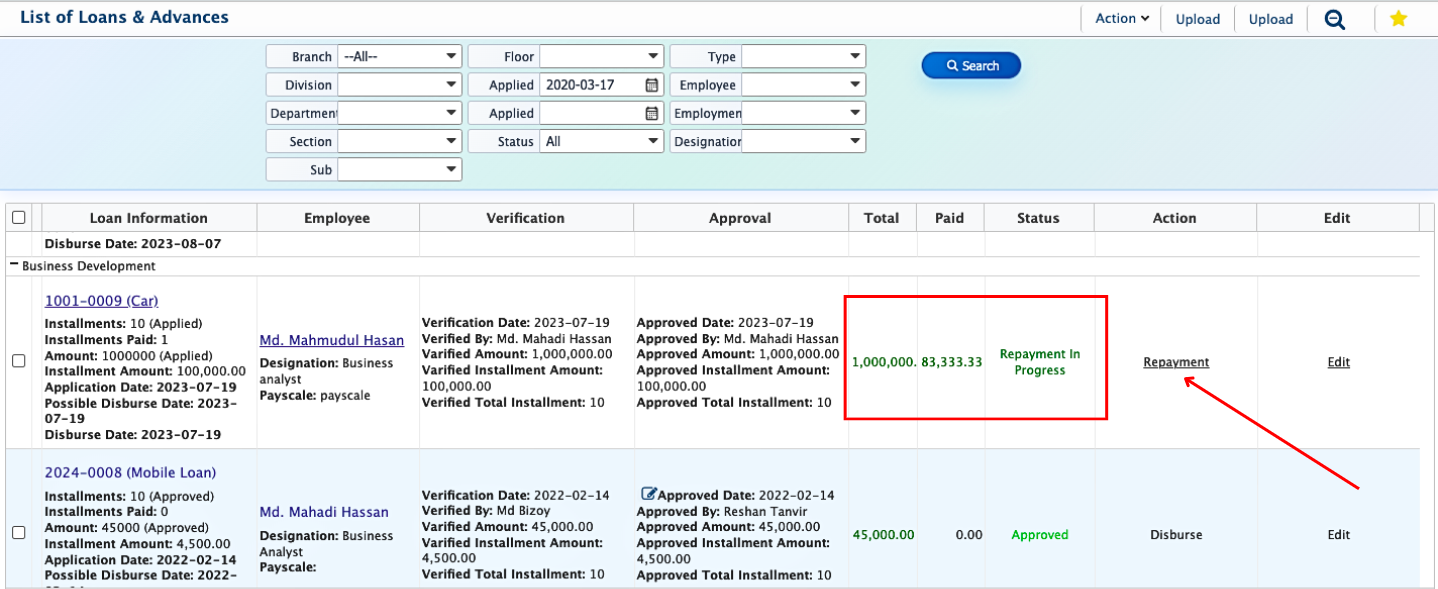Image resolution: width=1438 pixels, height=589 pixels.
Task: Open the Action menu in header
Action: coord(1121,18)
